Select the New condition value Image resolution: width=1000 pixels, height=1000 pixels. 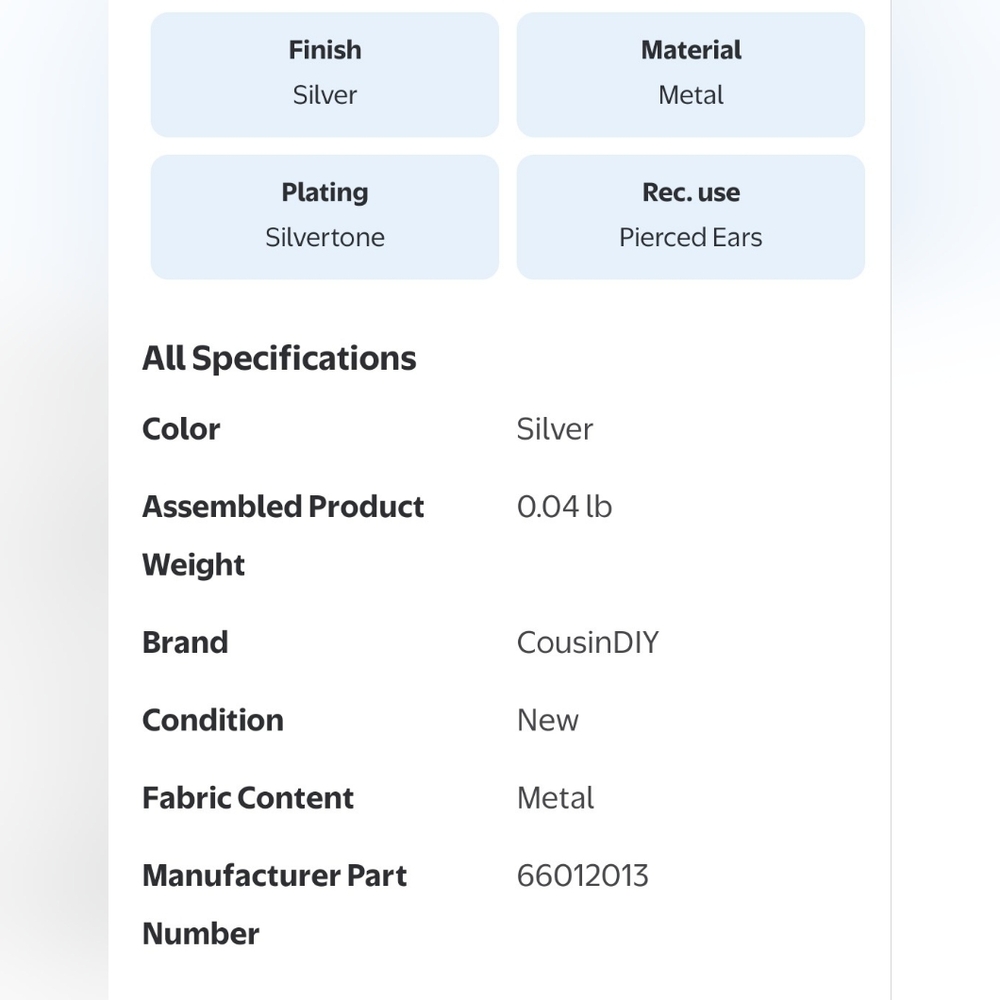coord(548,720)
